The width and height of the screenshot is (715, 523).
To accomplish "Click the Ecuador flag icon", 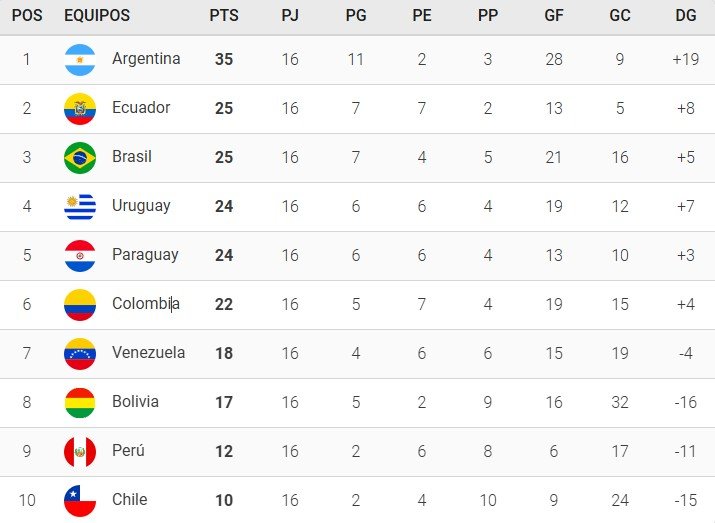I will [x=80, y=109].
